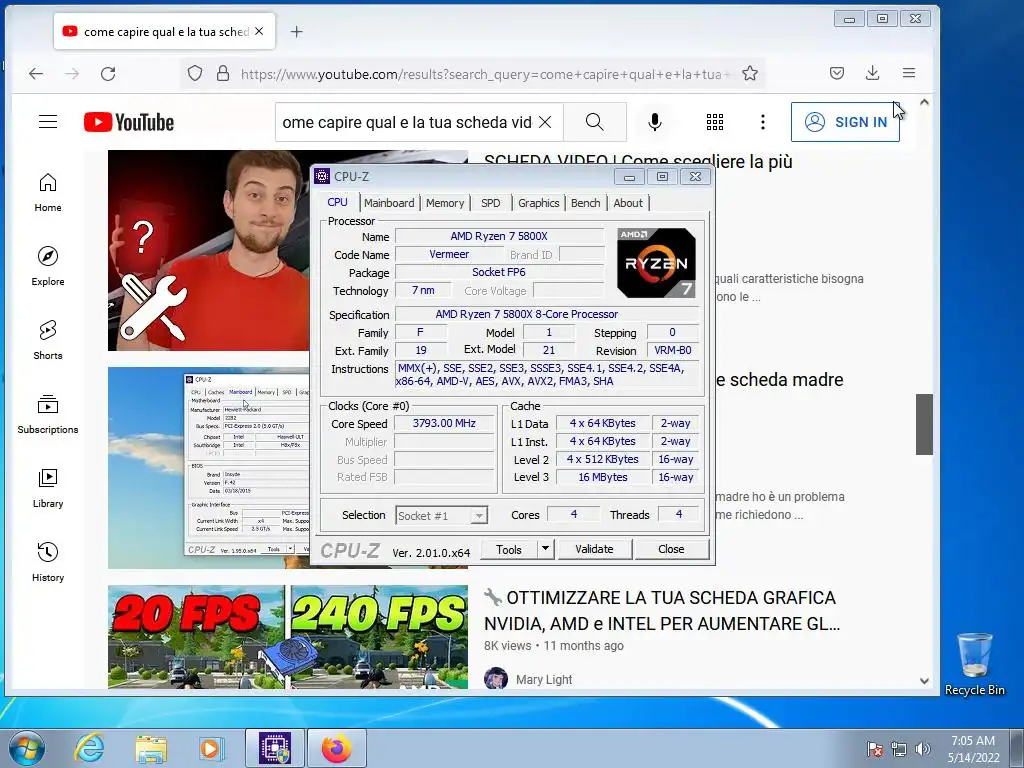Open the CPU-Z mainboard video thumbnail
1024x768 pixels.
tap(208, 468)
